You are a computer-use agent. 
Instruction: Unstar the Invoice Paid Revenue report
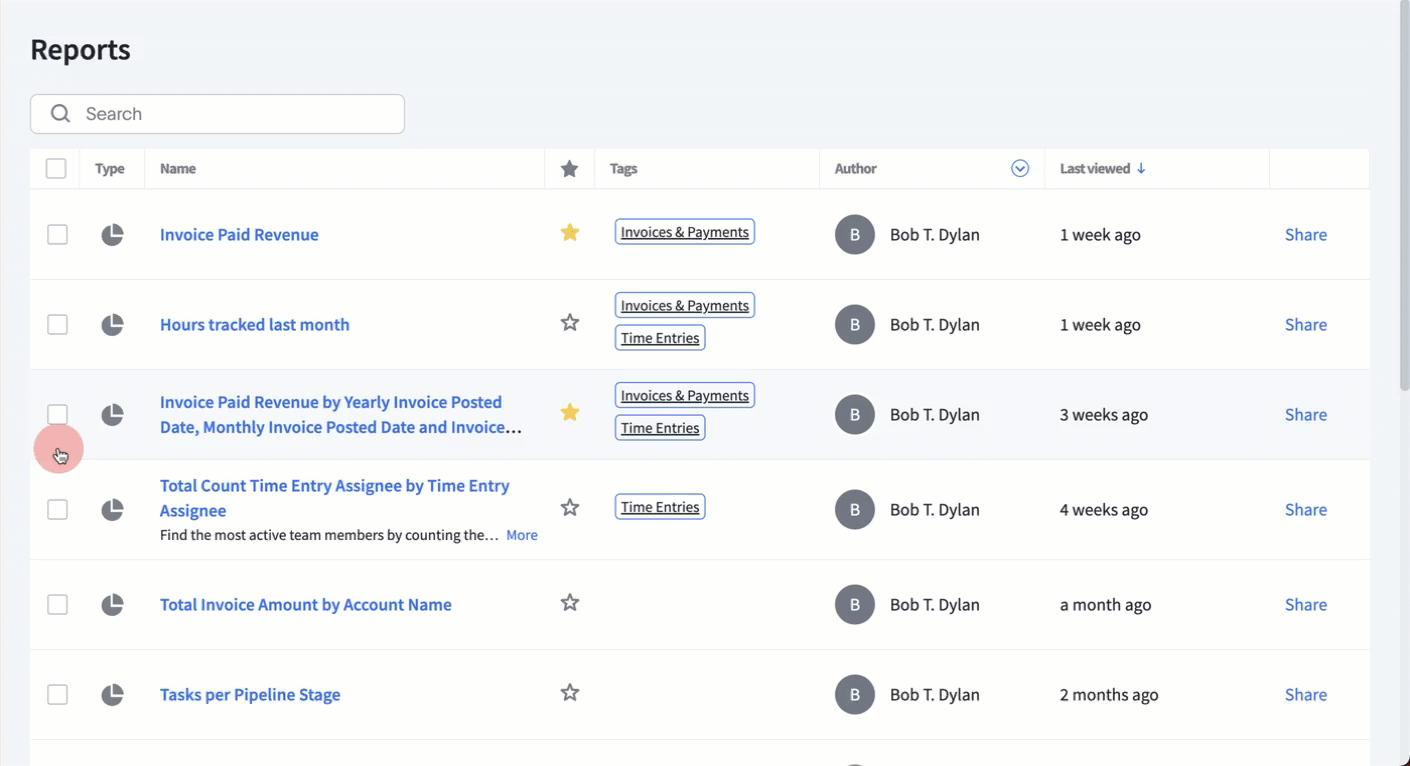coord(570,233)
